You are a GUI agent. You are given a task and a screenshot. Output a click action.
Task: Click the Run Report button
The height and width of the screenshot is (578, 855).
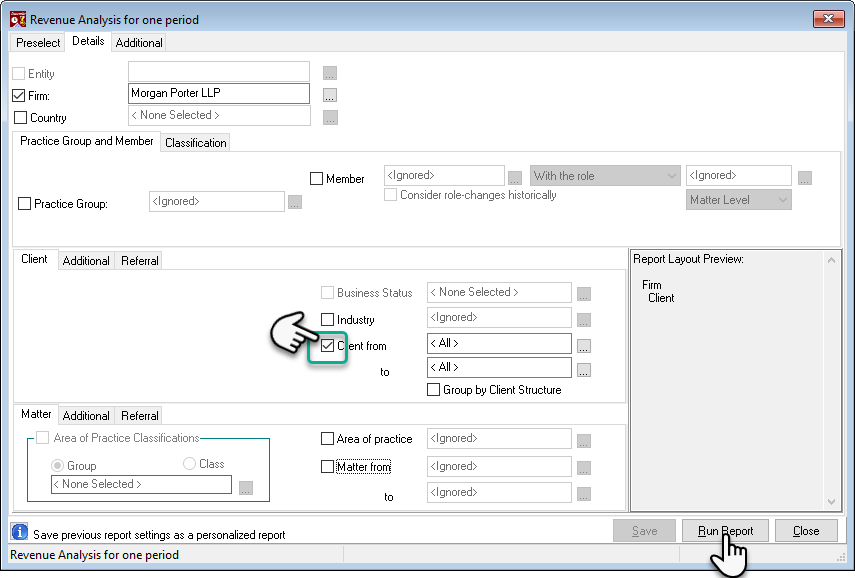725,531
